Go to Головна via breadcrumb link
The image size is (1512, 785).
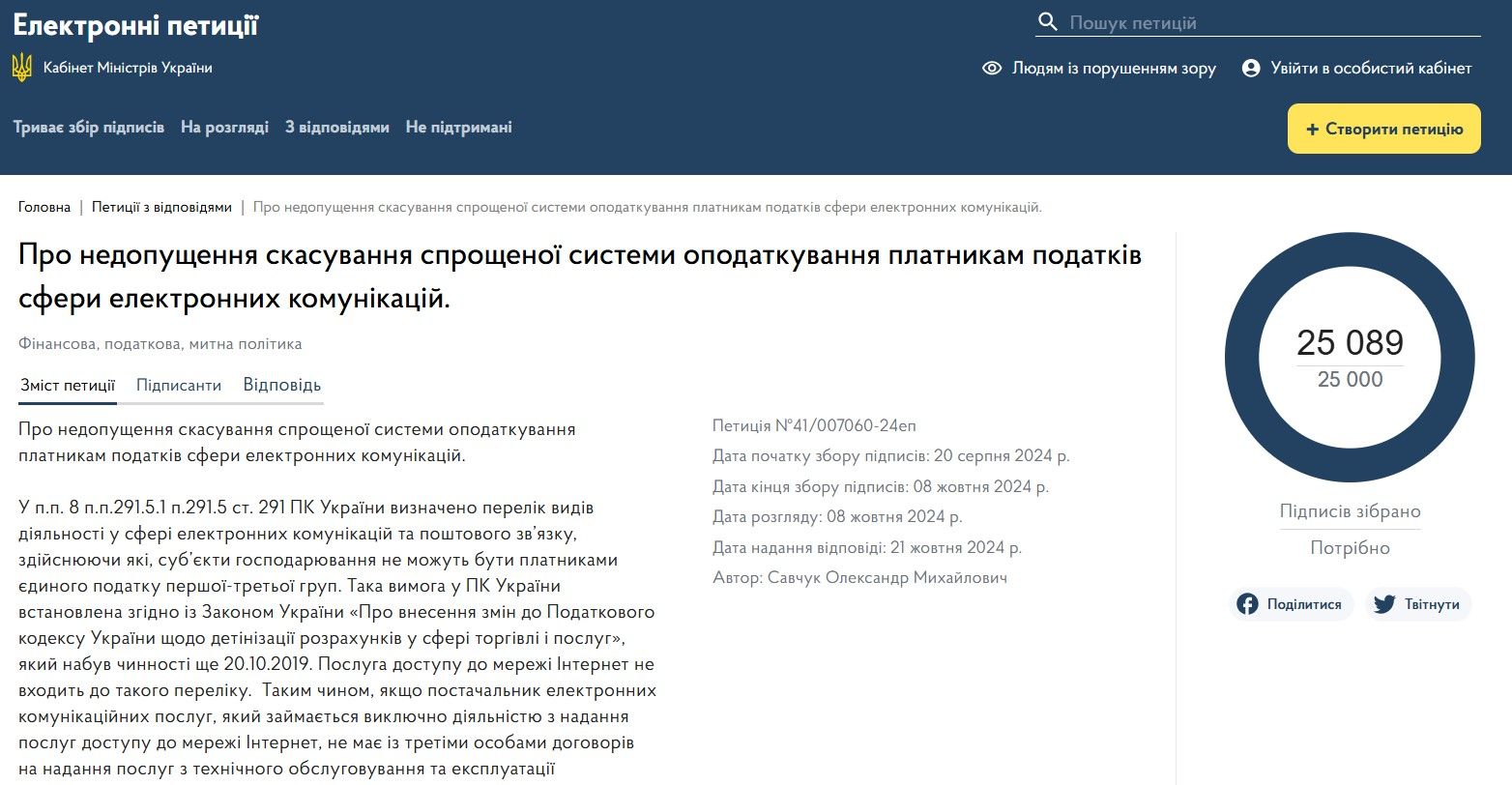44,206
